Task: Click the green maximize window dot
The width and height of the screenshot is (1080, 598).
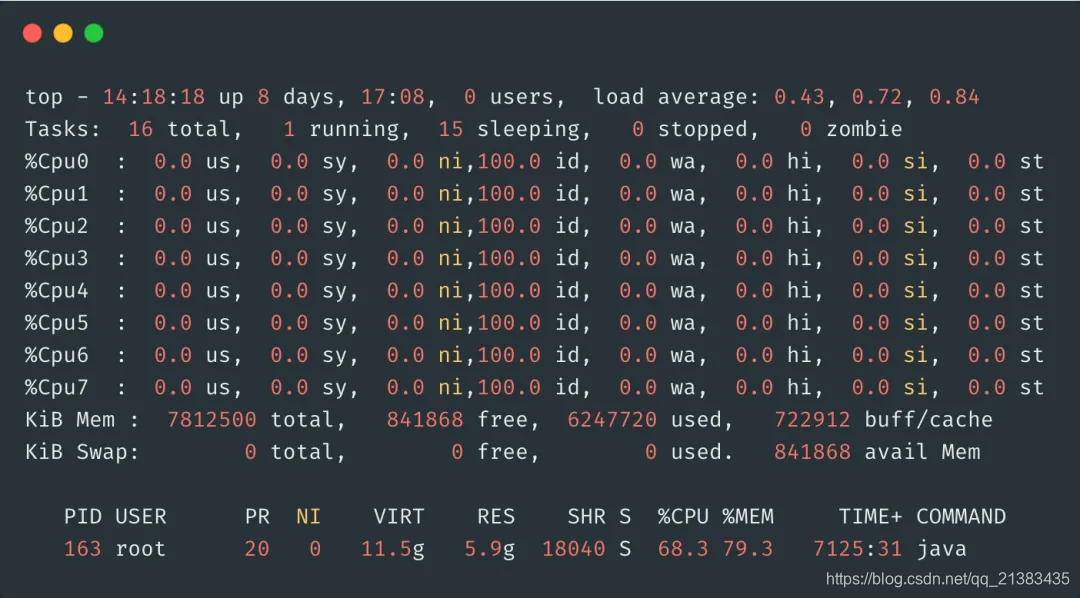Action: tap(94, 33)
